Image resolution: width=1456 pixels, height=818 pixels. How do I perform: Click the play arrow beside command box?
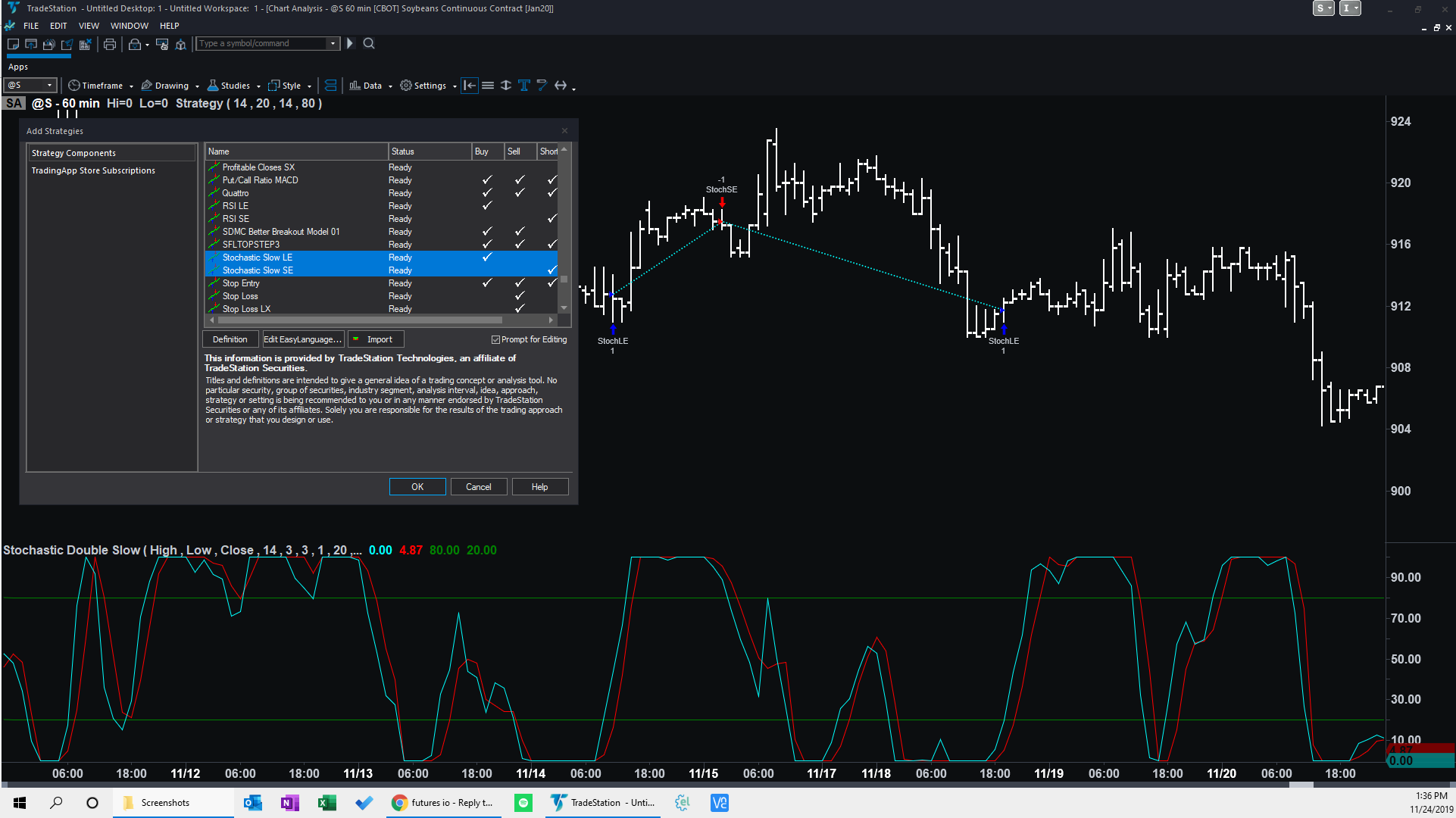click(350, 43)
